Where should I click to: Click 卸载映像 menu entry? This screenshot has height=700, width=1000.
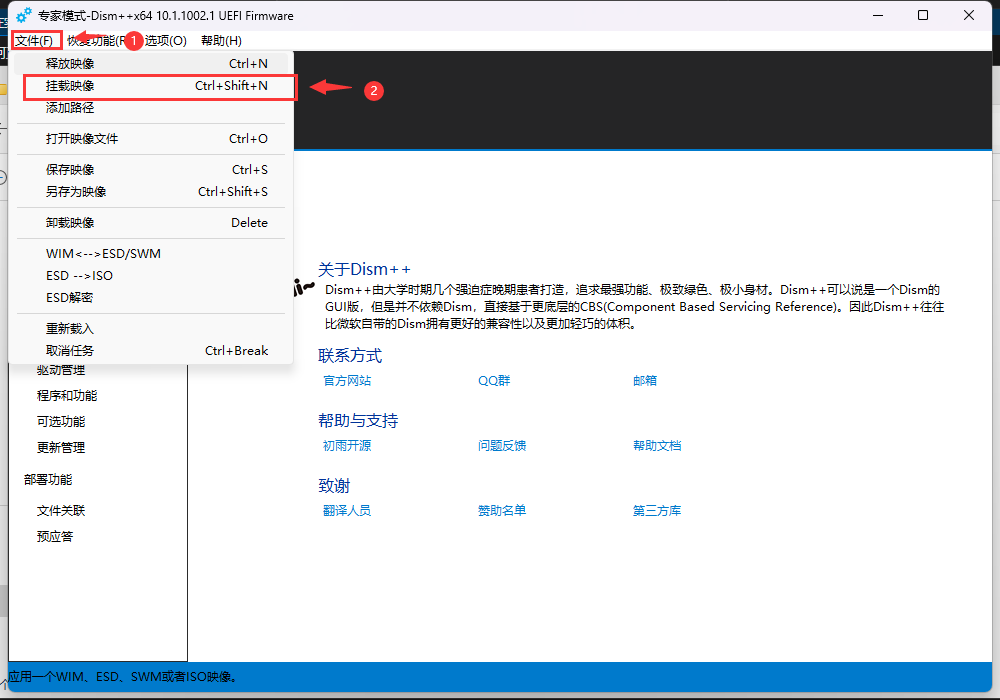70,223
